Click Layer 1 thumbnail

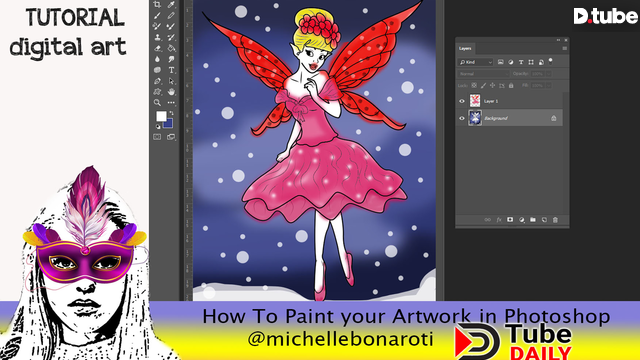point(475,100)
